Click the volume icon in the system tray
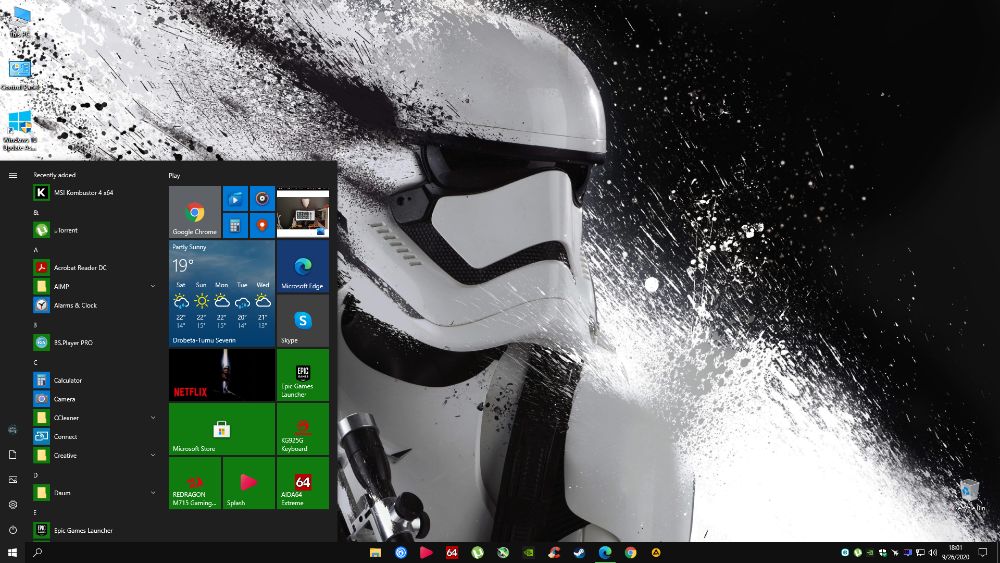The width and height of the screenshot is (1000, 563). (x=934, y=552)
